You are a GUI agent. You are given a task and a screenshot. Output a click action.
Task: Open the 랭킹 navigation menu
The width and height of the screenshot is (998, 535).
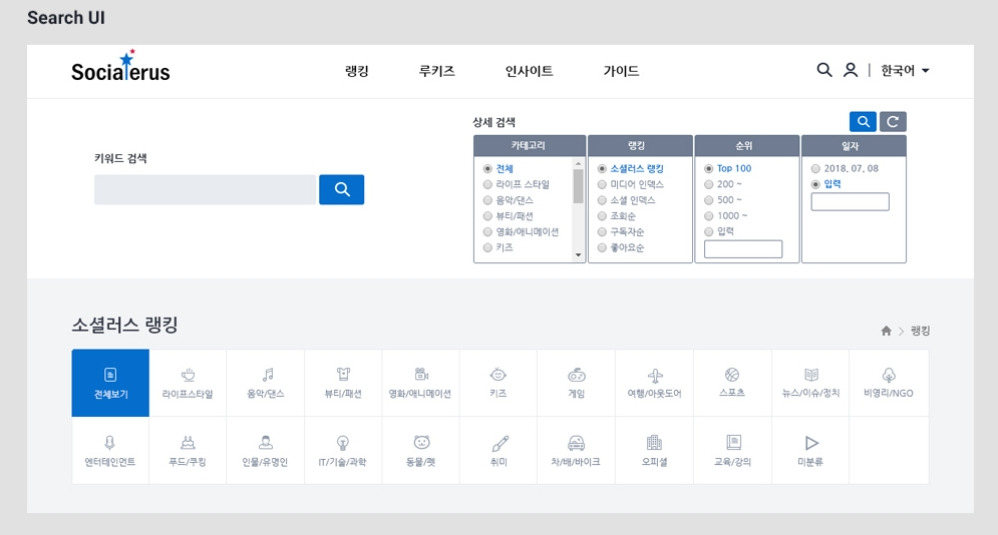point(356,71)
